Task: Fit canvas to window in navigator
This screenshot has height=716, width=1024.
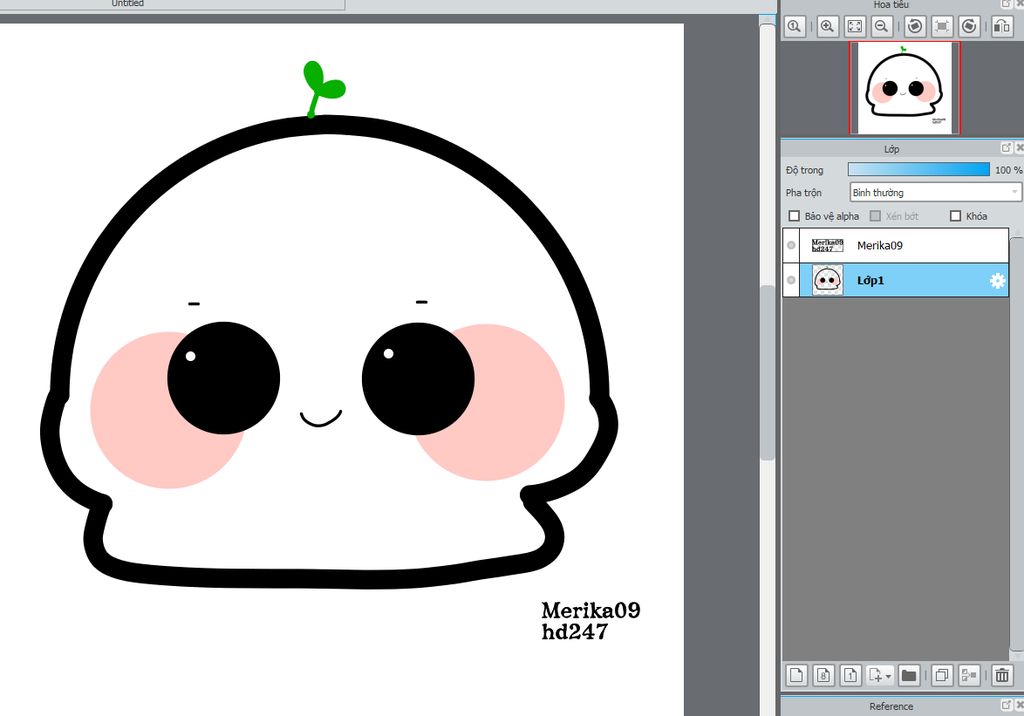Action: [x=854, y=27]
